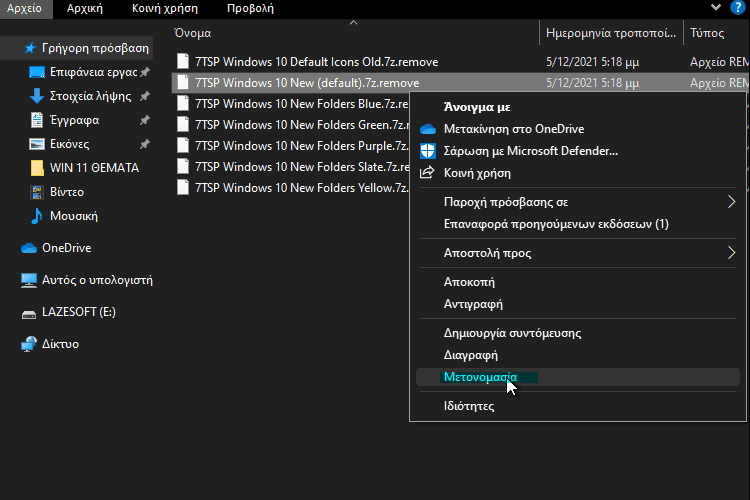Click the Quick access star icon
Image resolution: width=750 pixels, height=500 pixels.
point(30,48)
